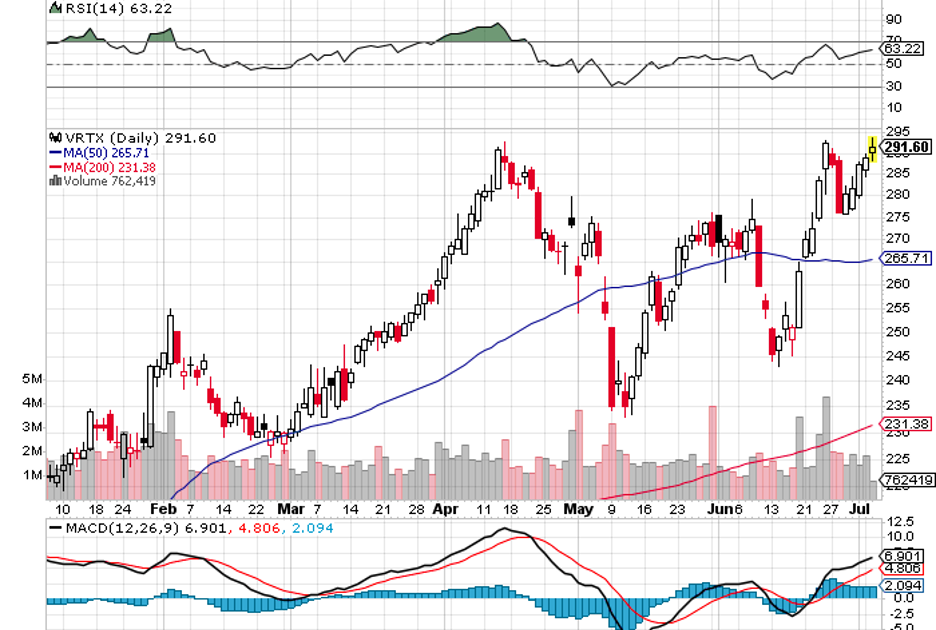Click the 231.38 MA(200) axis tag
The width and height of the screenshot is (936, 630).
point(904,425)
